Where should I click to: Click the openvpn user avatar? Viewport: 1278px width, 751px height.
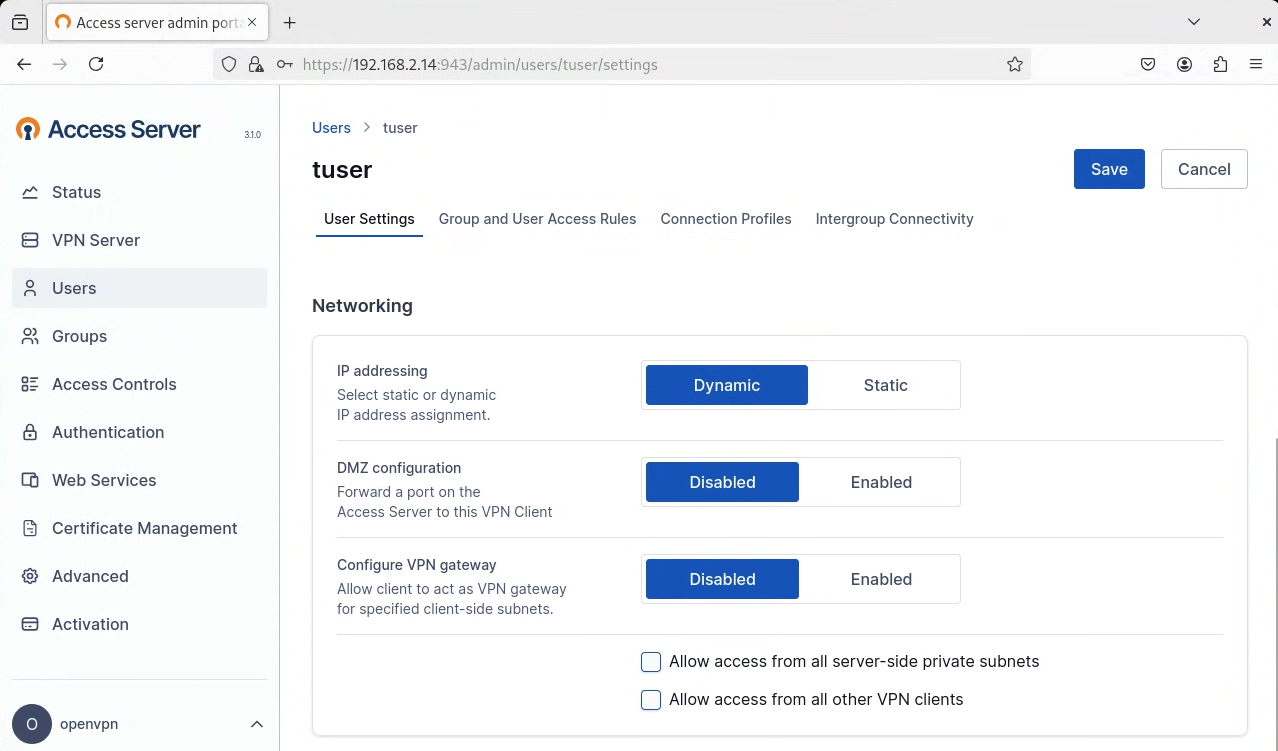32,724
